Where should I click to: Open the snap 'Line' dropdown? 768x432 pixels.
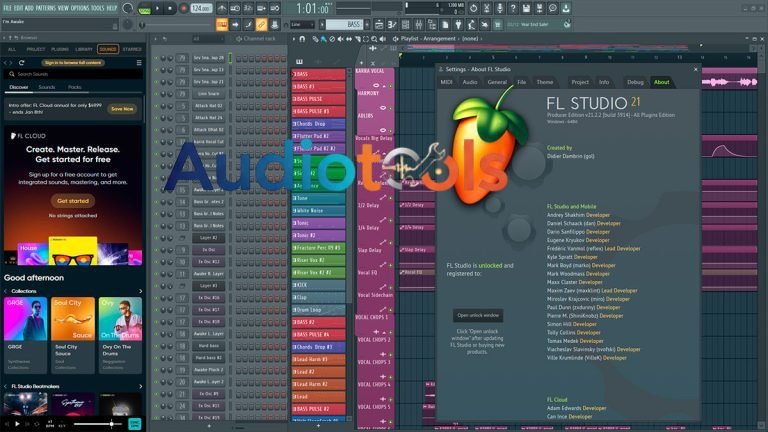302,24
